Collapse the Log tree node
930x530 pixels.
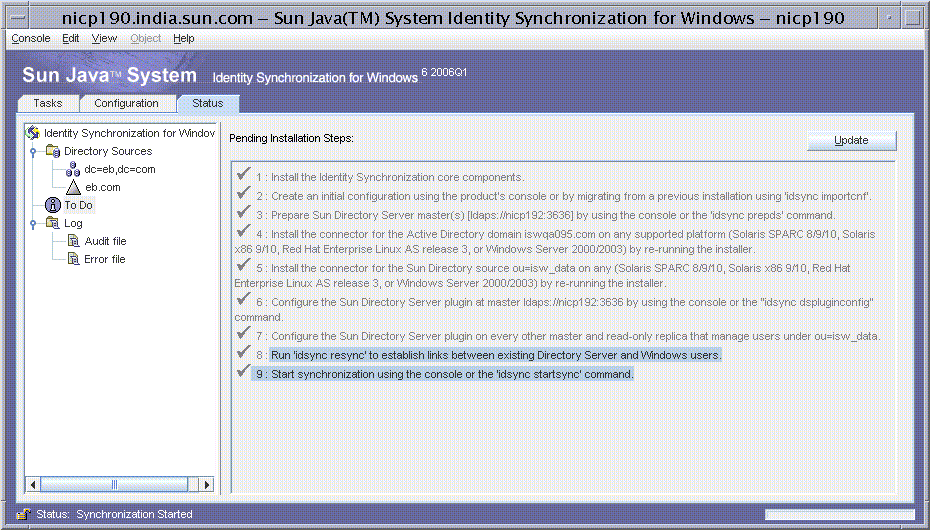[33, 224]
